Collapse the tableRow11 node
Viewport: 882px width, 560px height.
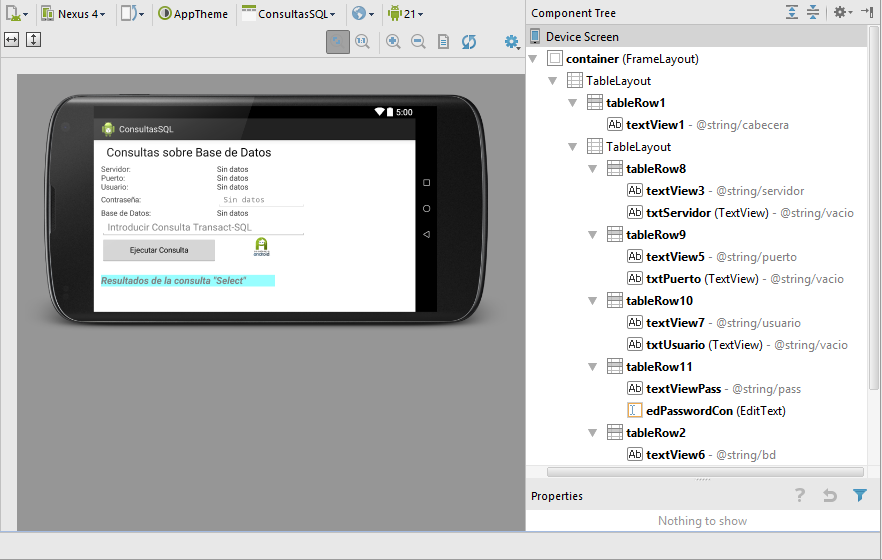(x=592, y=367)
